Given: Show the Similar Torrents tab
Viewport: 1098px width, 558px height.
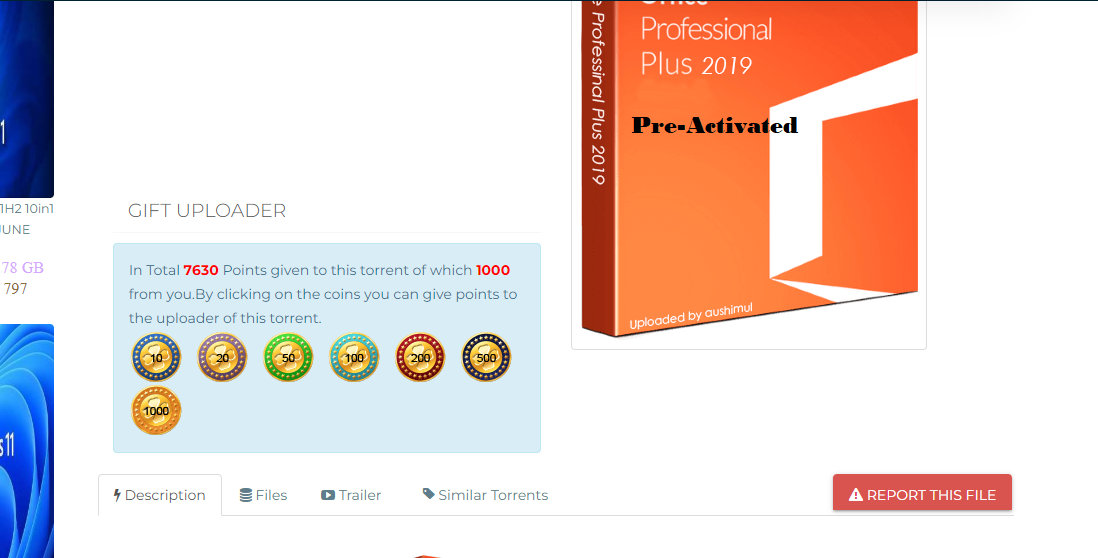Looking at the screenshot, I should 485,495.
